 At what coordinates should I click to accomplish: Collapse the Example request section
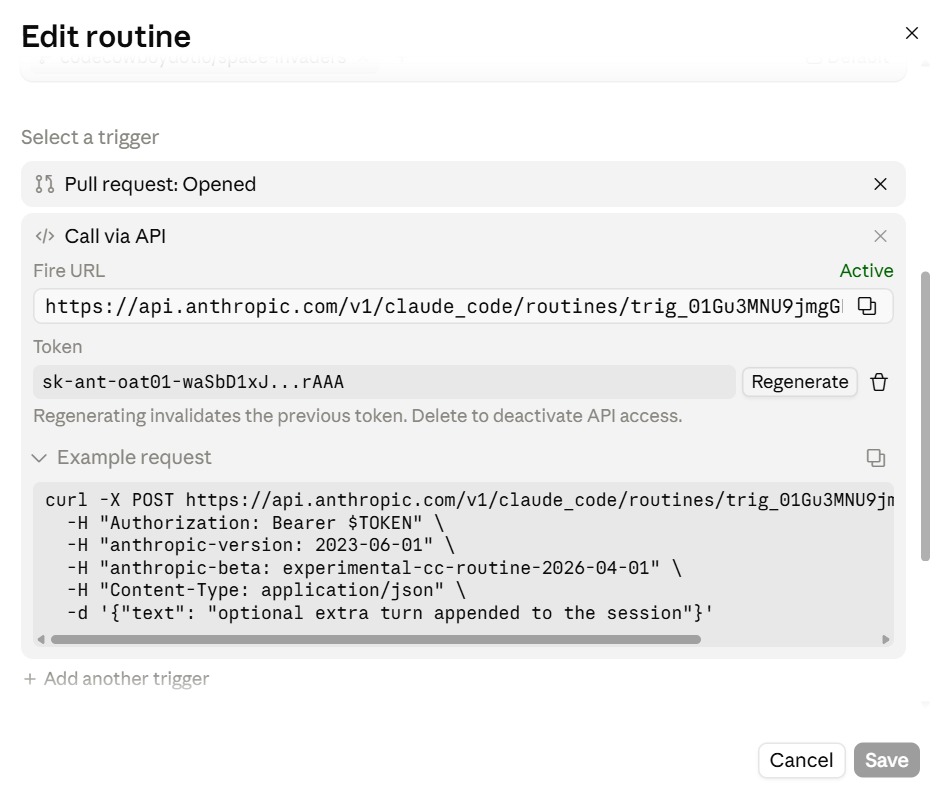pyautogui.click(x=39, y=458)
